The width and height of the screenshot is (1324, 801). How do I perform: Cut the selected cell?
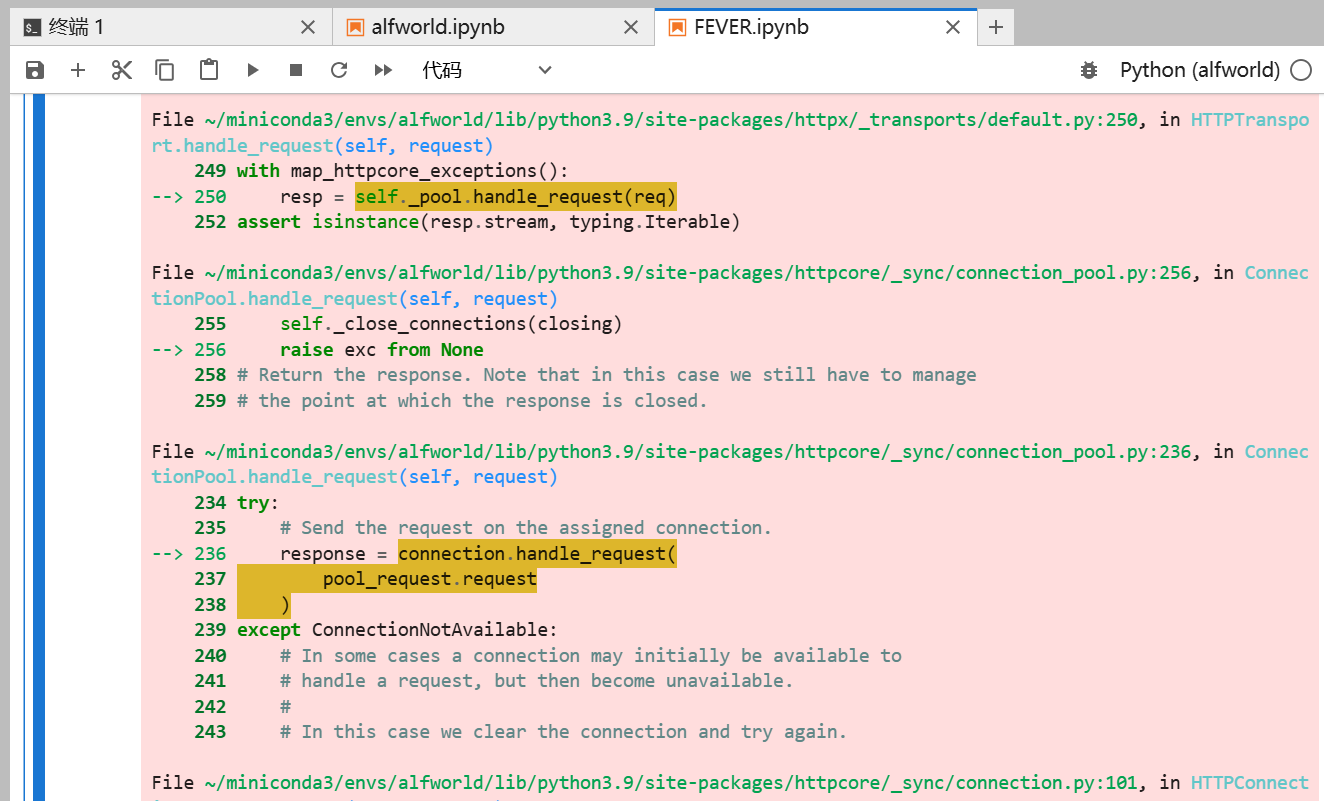tap(121, 70)
